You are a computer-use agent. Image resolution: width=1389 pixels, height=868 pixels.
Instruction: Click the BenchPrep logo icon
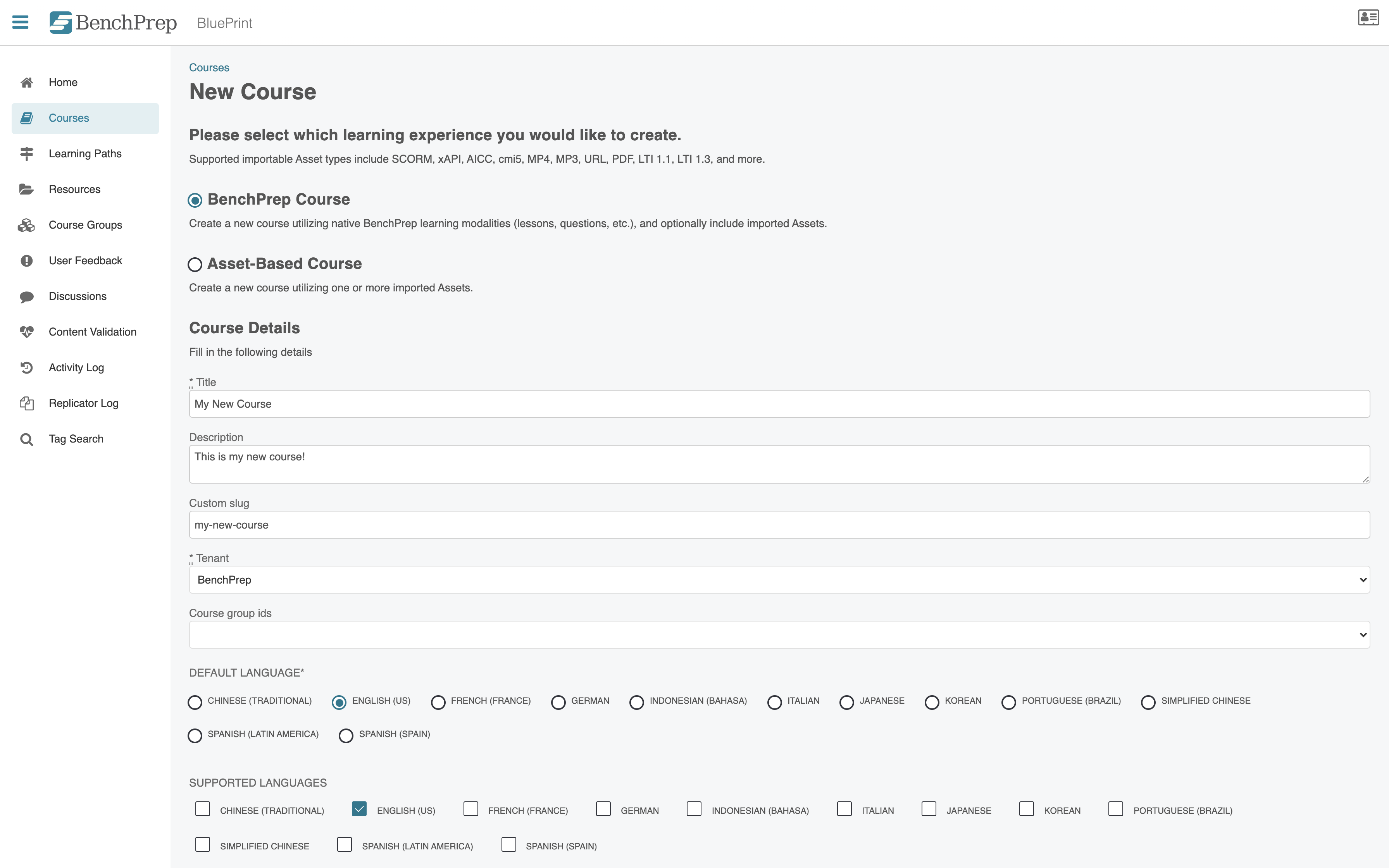click(x=60, y=22)
